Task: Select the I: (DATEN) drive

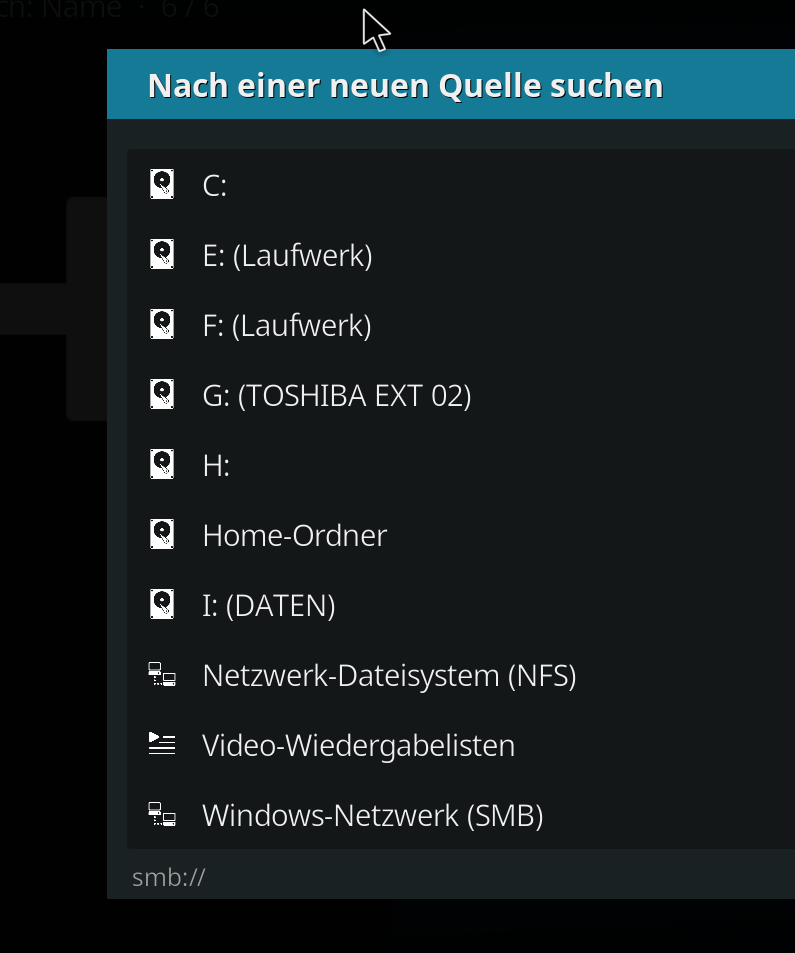Action: [x=461, y=605]
